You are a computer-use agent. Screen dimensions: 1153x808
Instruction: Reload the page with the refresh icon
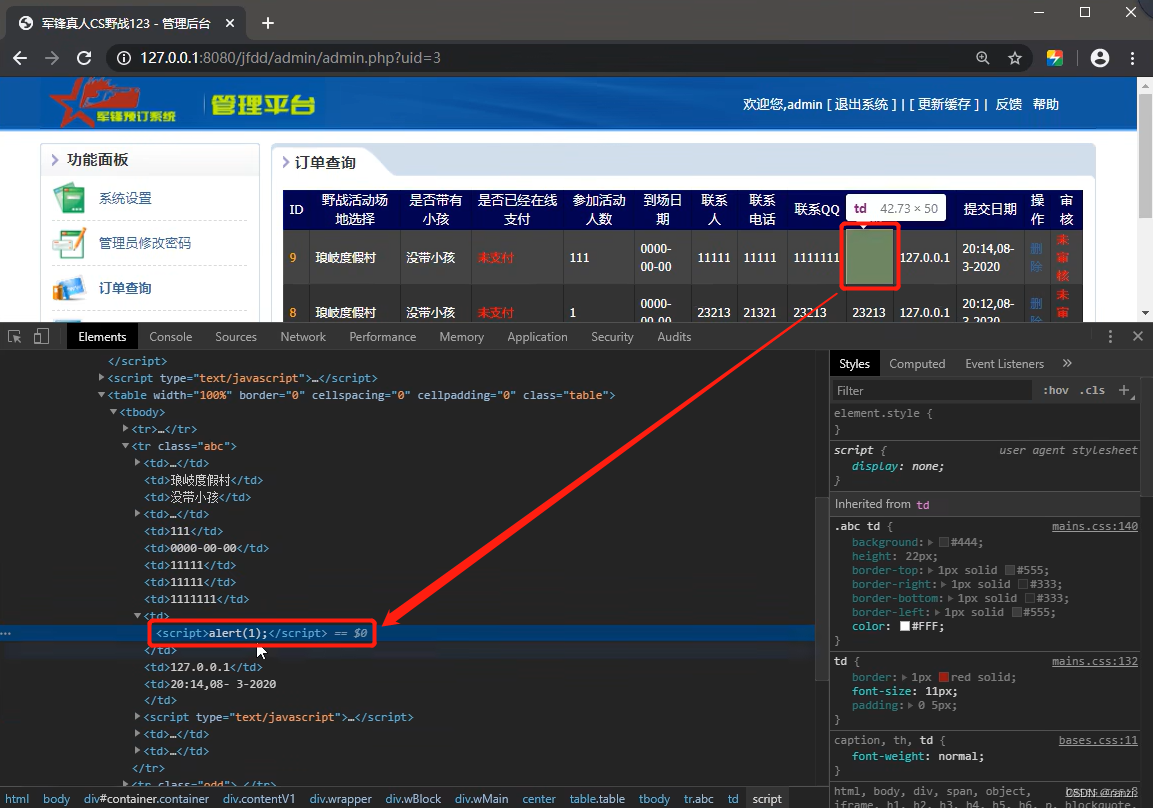(85, 58)
